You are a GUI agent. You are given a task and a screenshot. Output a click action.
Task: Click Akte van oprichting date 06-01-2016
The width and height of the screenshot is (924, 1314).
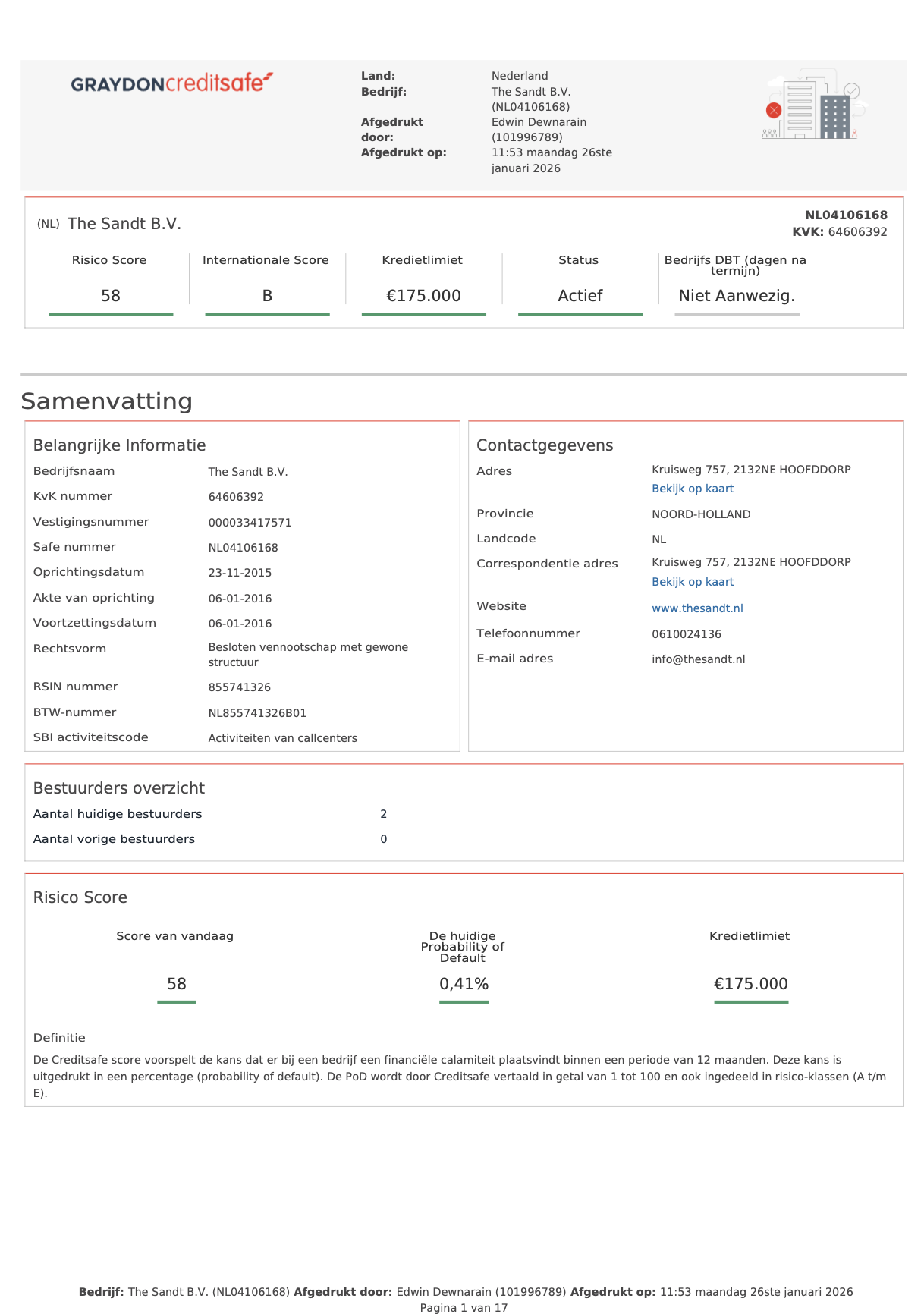tap(240, 599)
